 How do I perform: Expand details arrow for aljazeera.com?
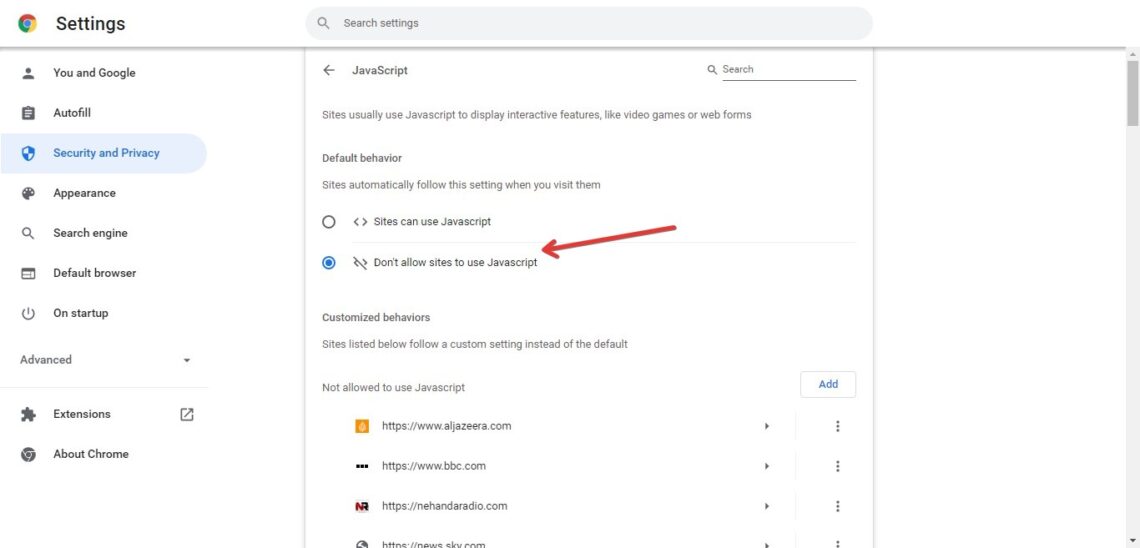(x=767, y=426)
